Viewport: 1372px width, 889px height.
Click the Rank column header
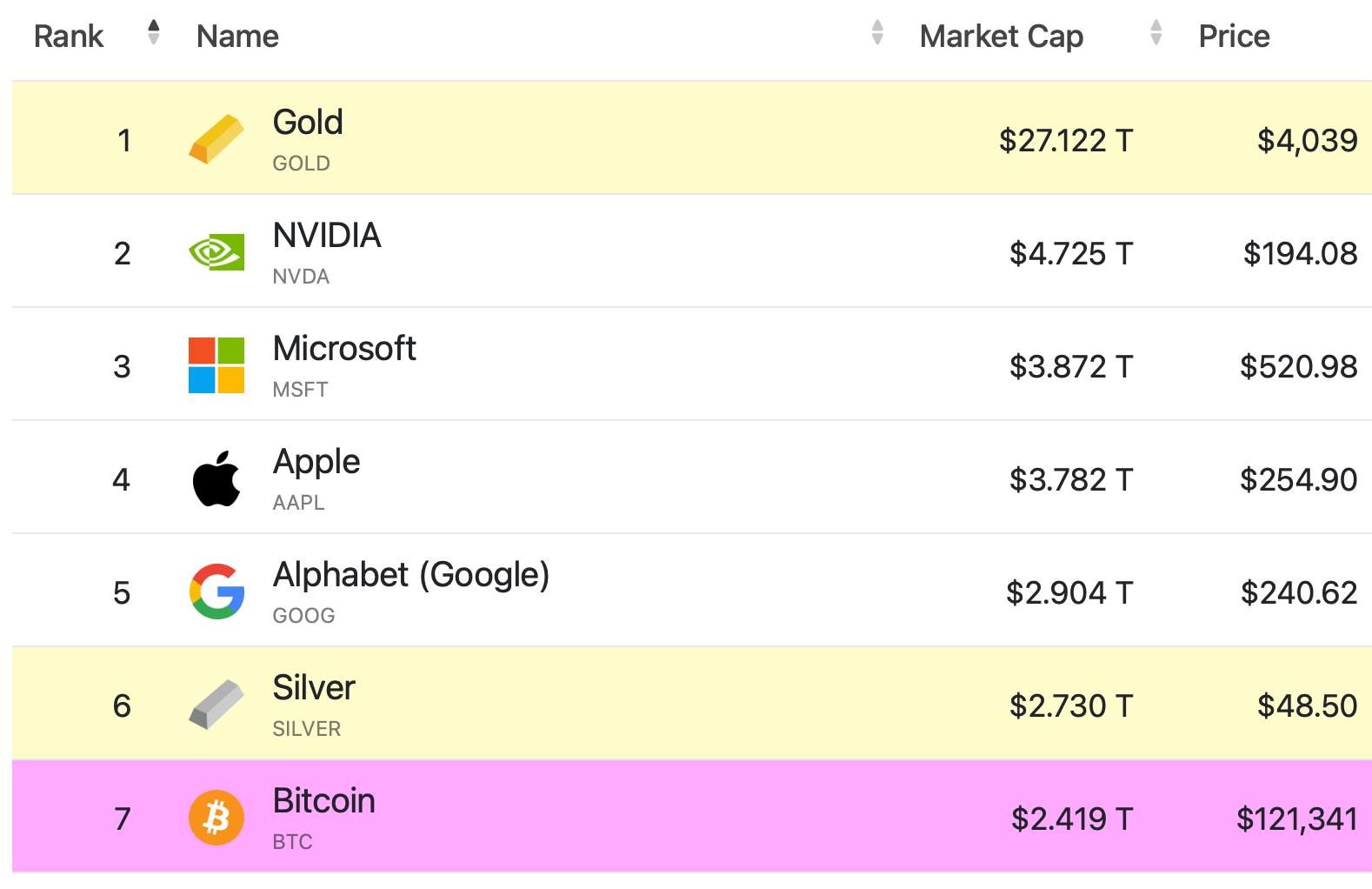pyautogui.click(x=69, y=37)
